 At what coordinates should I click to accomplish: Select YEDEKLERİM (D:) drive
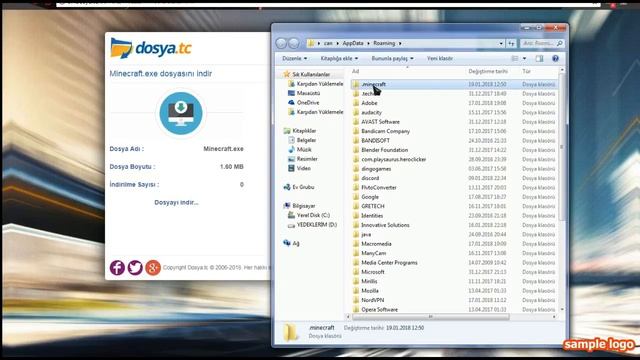tap(317, 225)
